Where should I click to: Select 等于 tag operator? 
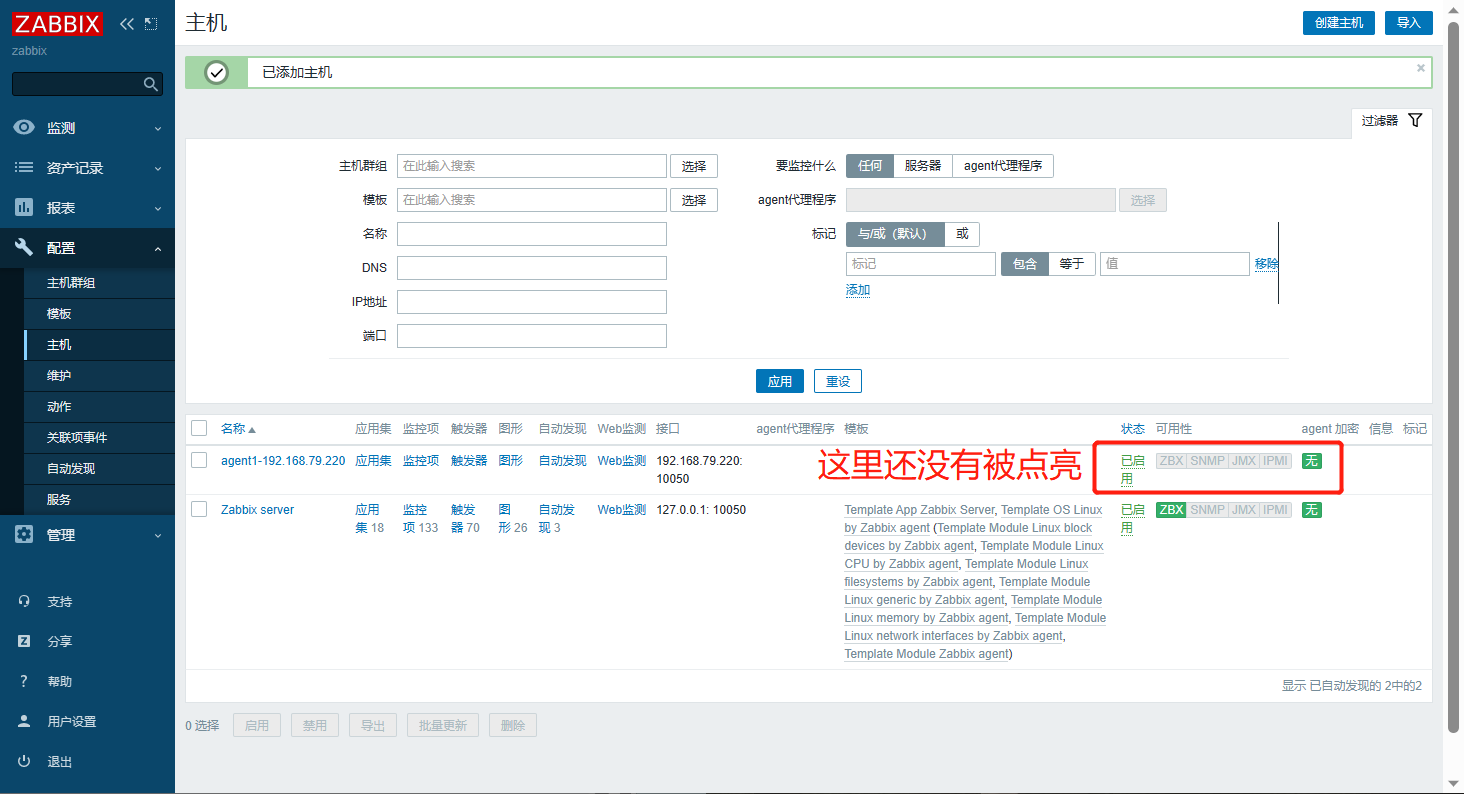(1072, 264)
